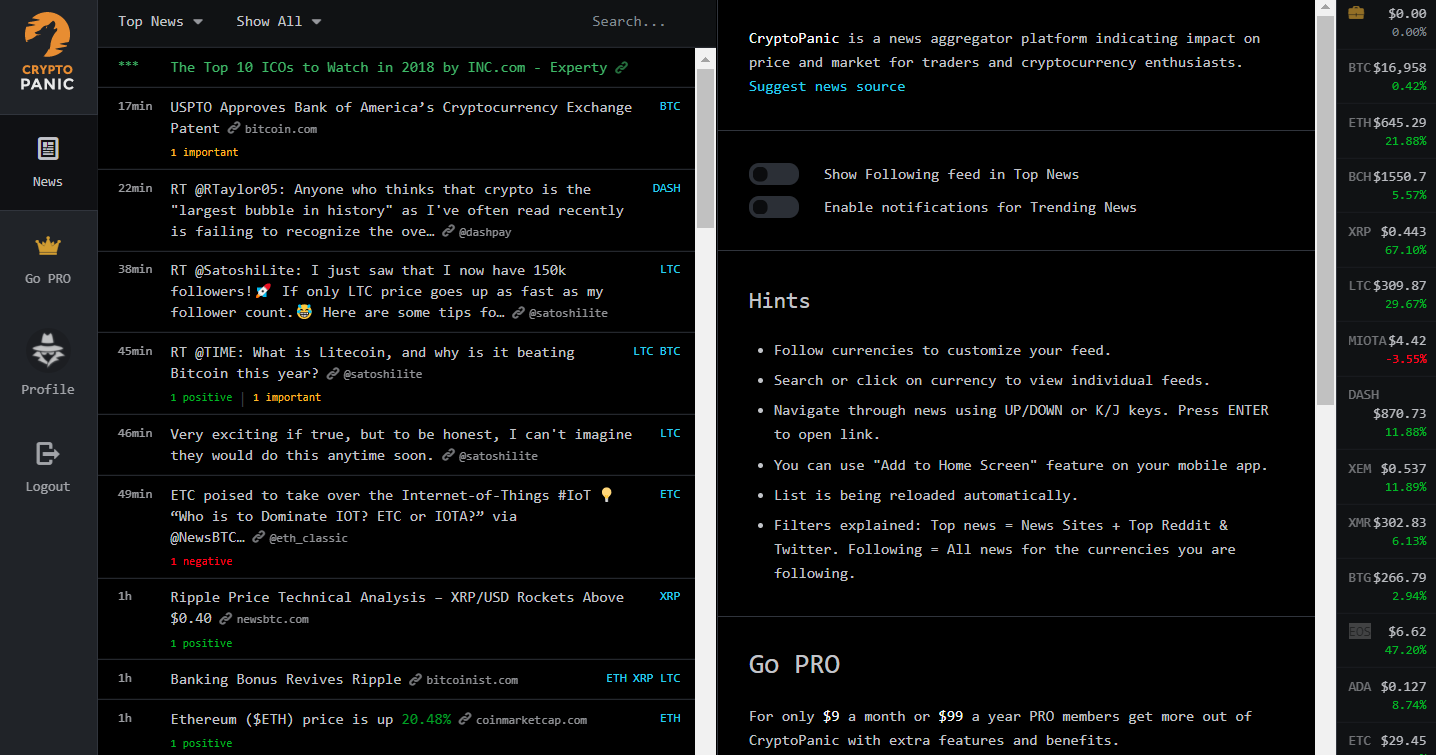Viewport: 1436px width, 755px height.
Task: Click XRP tag on Ripple analysis article
Action: [670, 596]
